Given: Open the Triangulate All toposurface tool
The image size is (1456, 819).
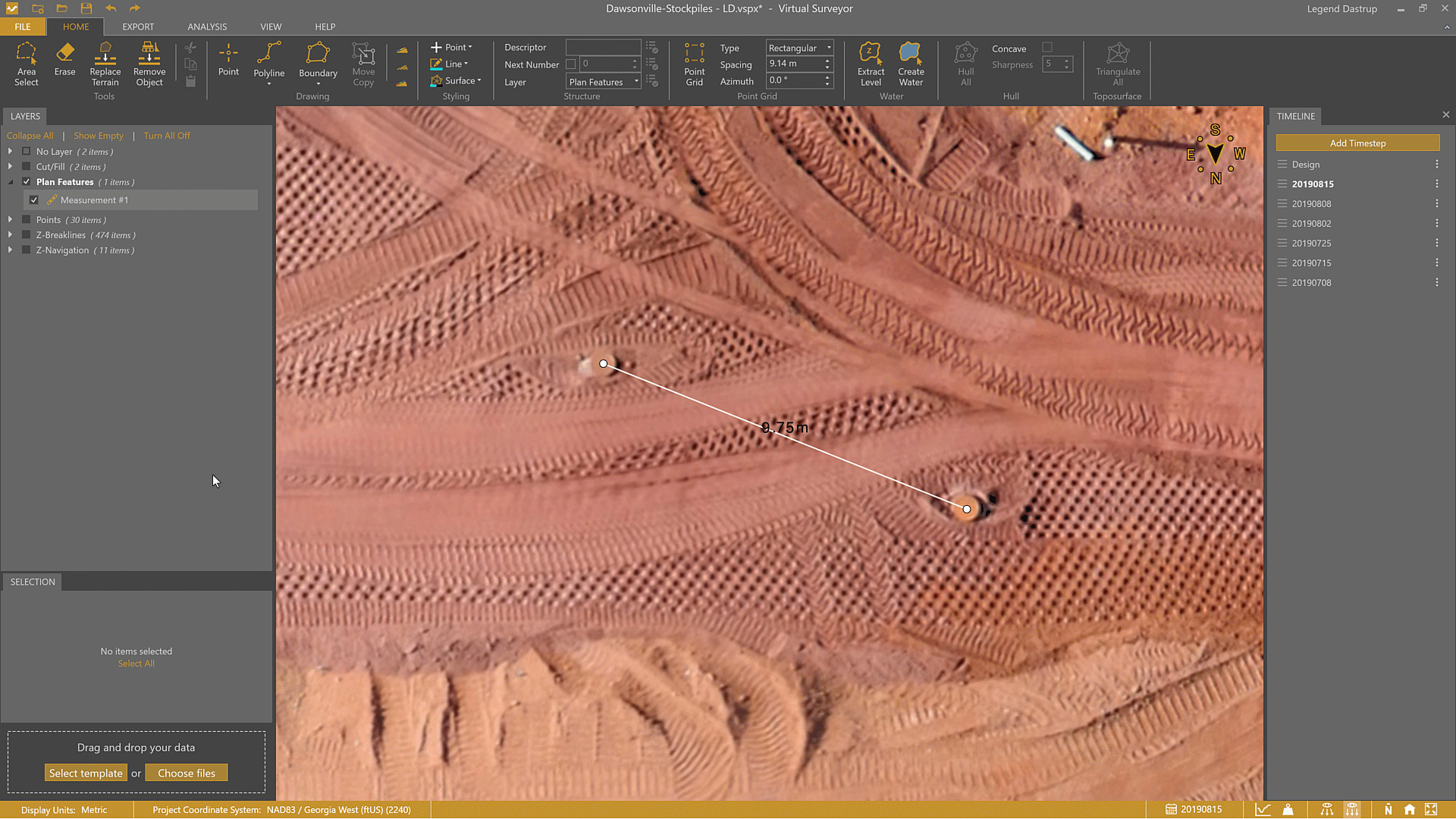Looking at the screenshot, I should pyautogui.click(x=1117, y=64).
